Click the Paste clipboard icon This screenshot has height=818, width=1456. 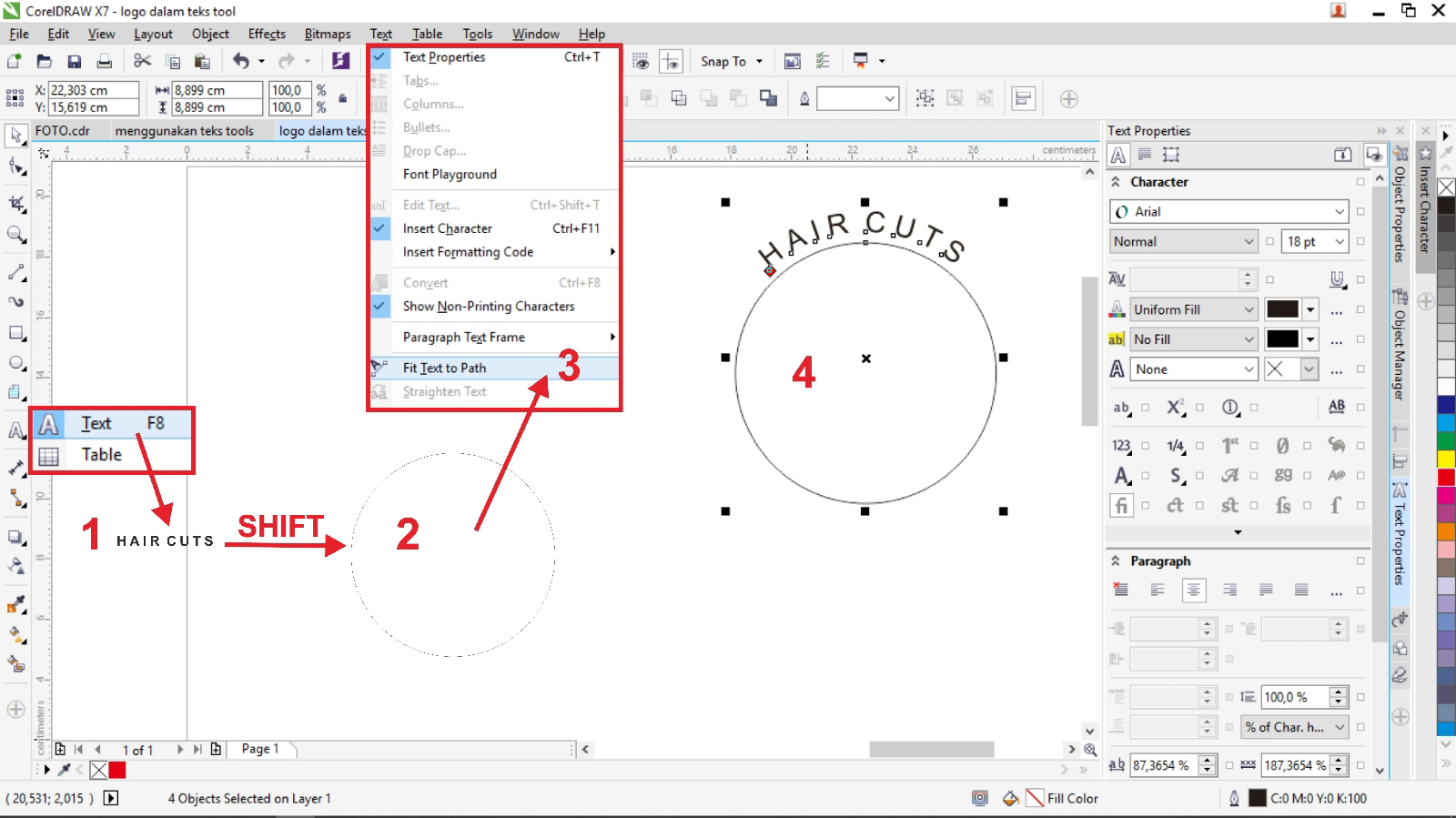(202, 61)
